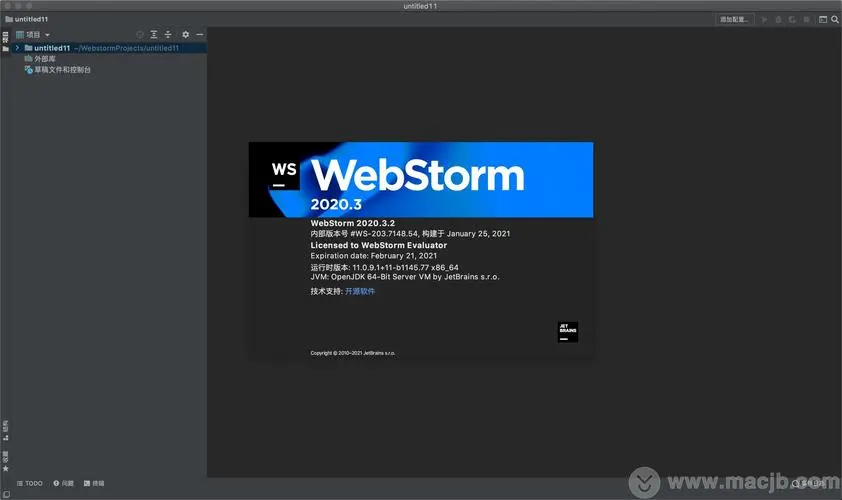Open project panel gear settings
The height and width of the screenshot is (500, 842).
click(x=185, y=34)
